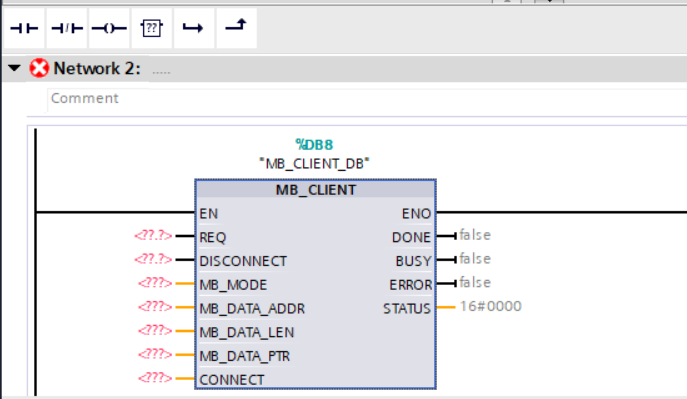Click the network Comment field

click(367, 99)
